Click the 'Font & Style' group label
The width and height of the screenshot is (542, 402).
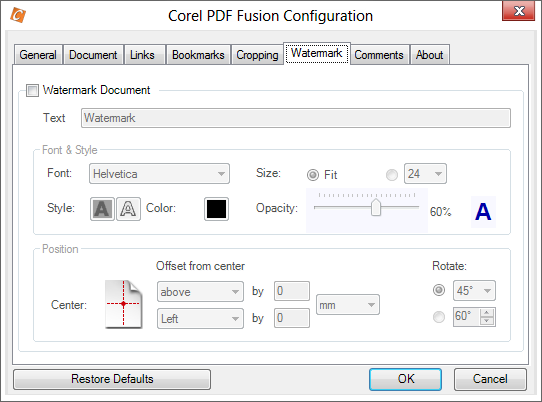click(70, 150)
